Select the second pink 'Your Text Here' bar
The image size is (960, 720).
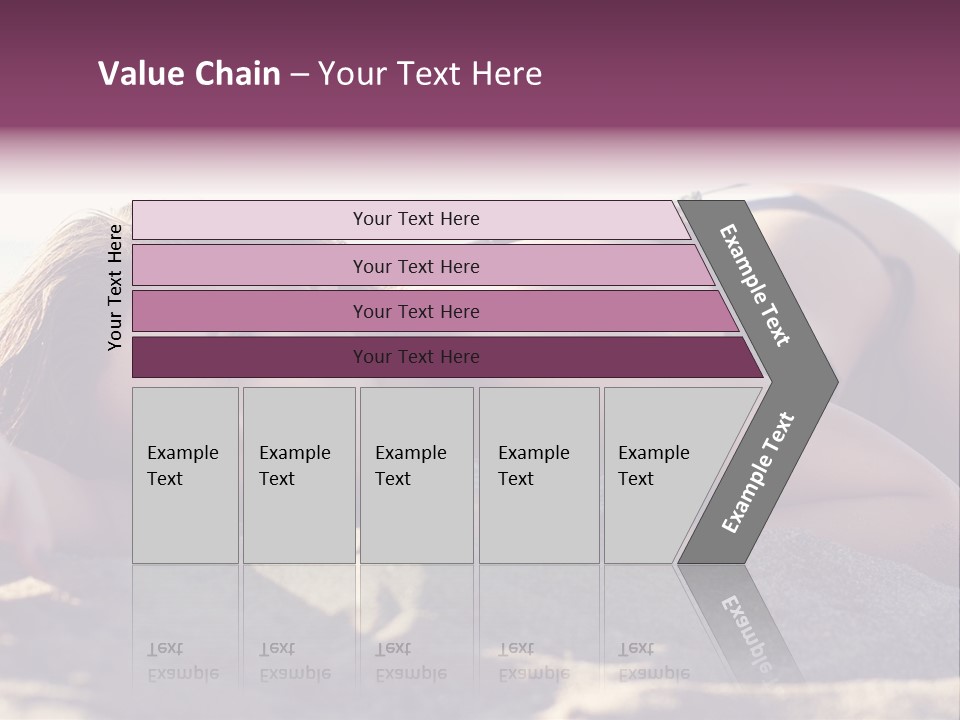[424, 265]
